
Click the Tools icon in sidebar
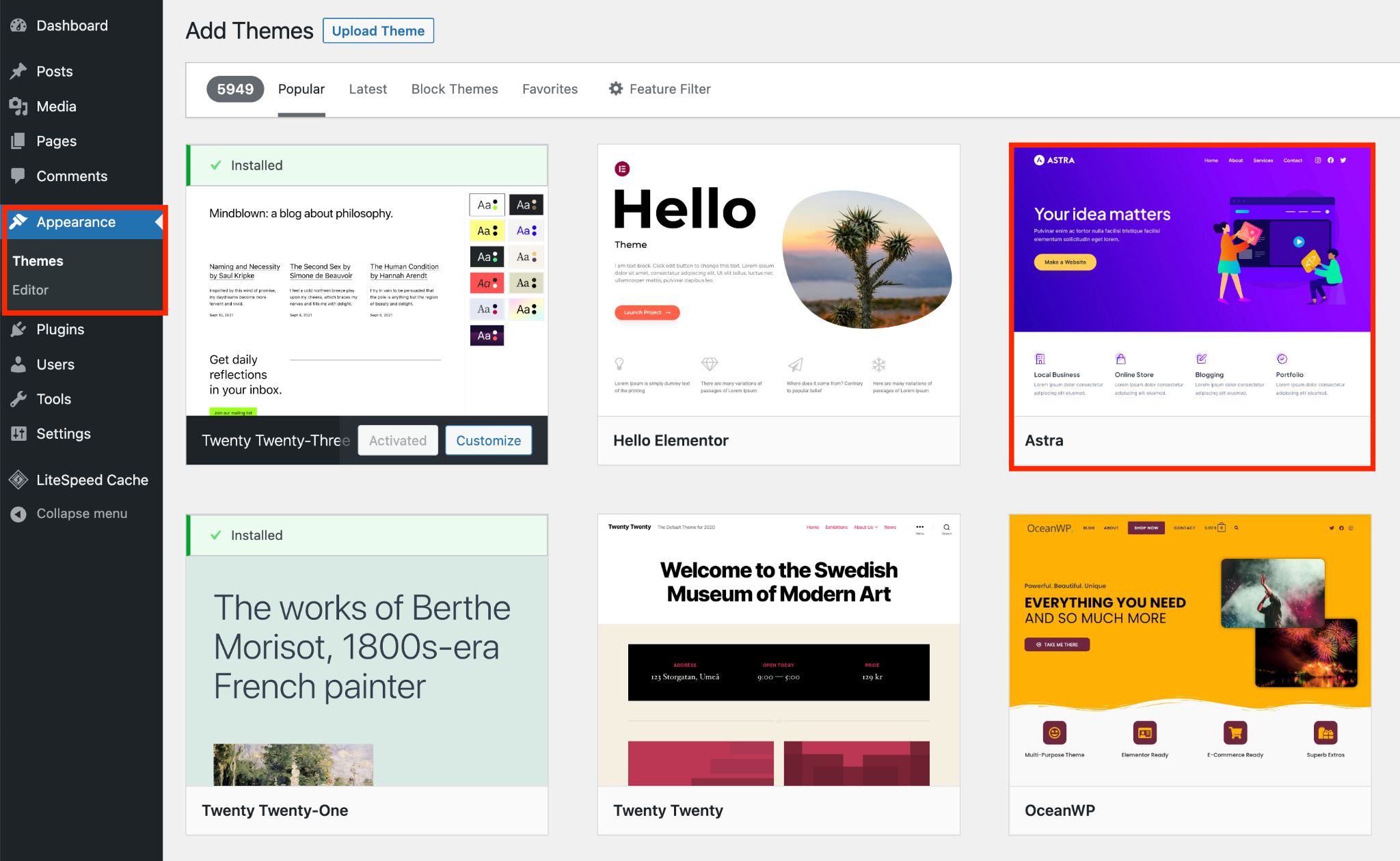[18, 399]
